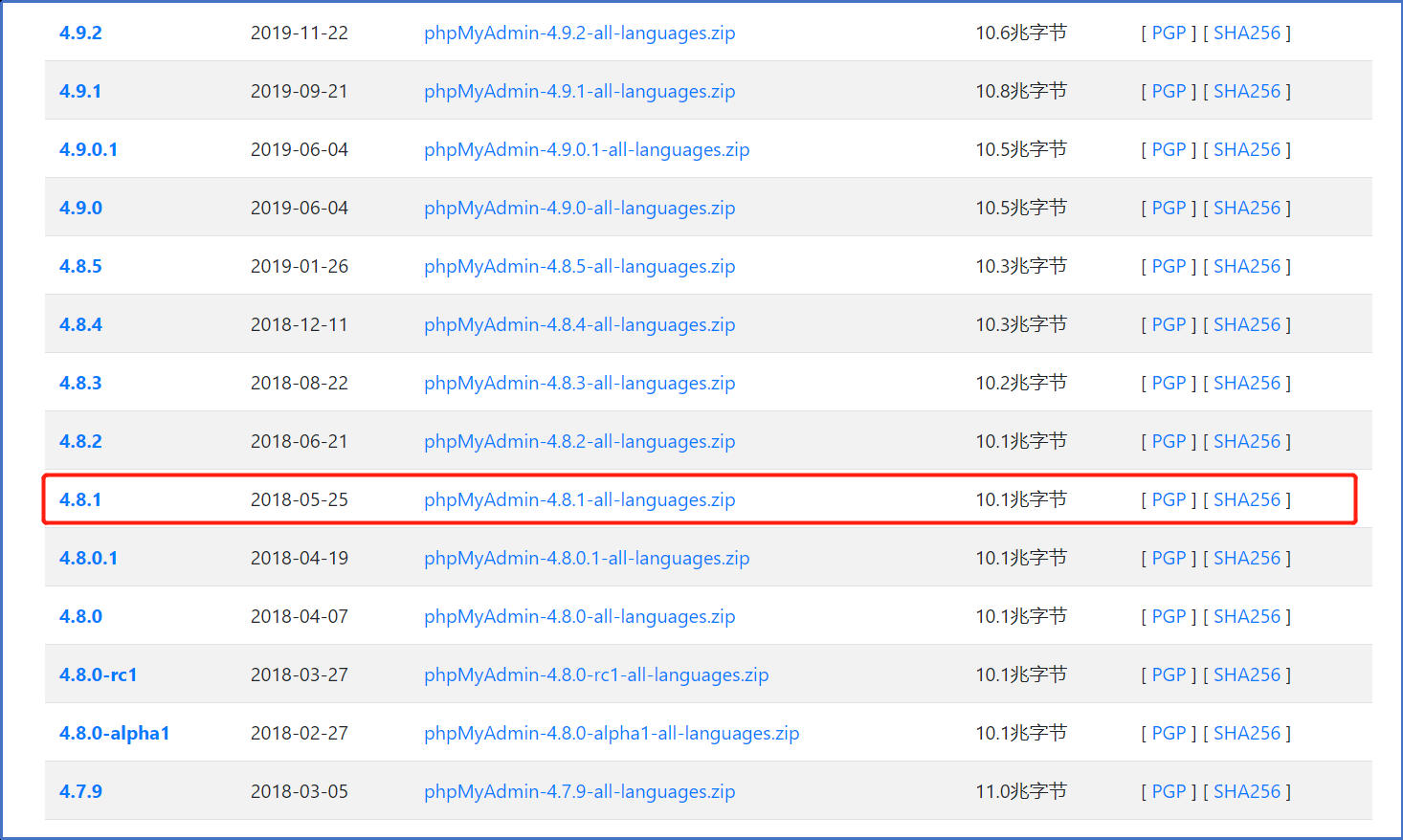This screenshot has height=840, width=1403.
Task: Open version 4.9.1 release link
Action: coord(80,91)
